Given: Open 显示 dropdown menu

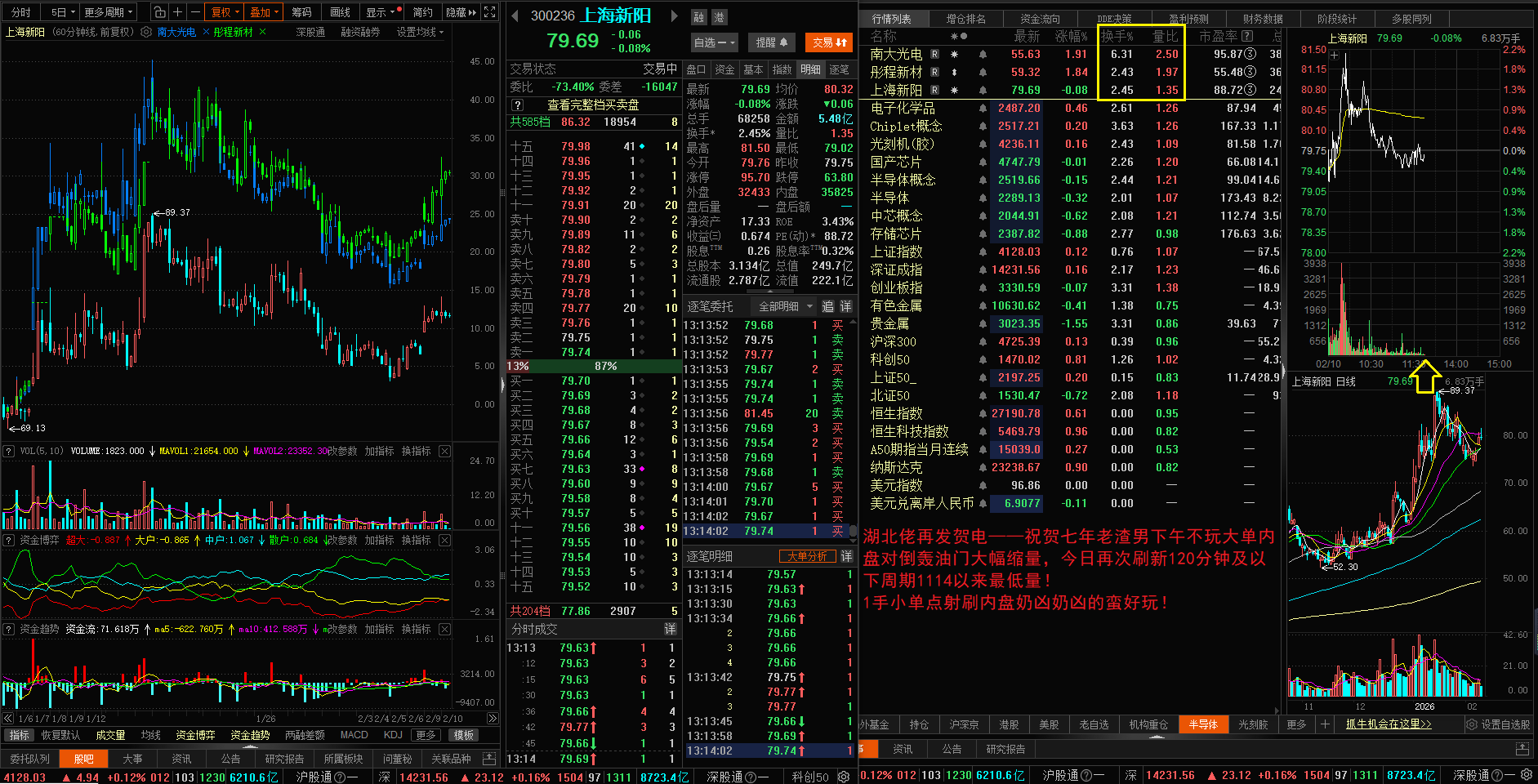Looking at the screenshot, I should pos(380,12).
